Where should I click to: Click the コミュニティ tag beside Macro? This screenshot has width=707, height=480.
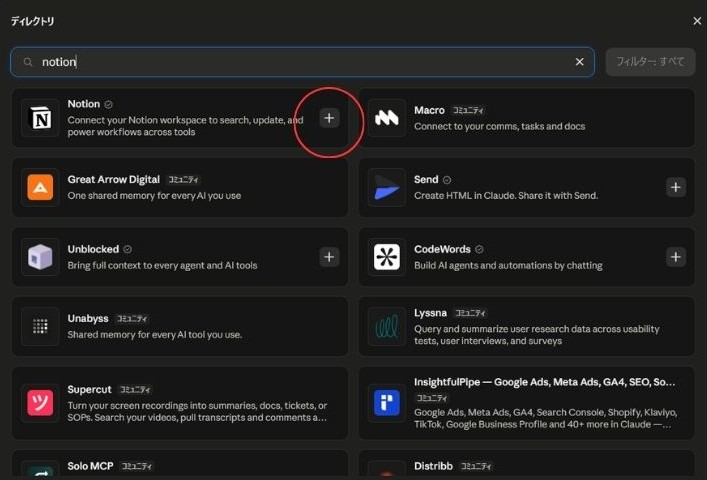click(468, 110)
